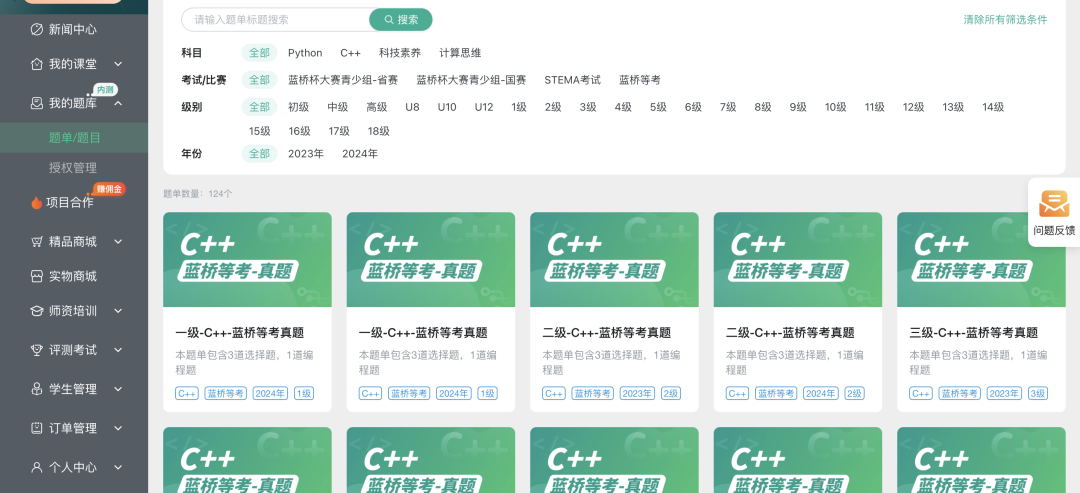Click 题单数量：124个 text
Viewport: 1080px width, 493px height.
pos(198,194)
